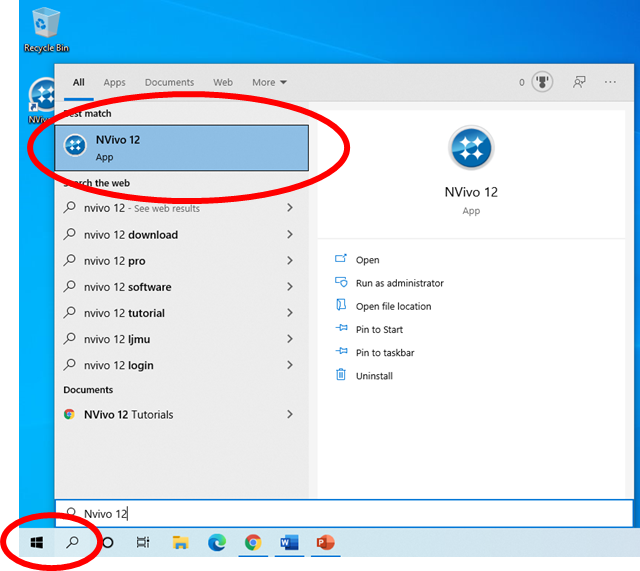
Task: Select 'nvivo 12 tutorial' suggestion text
Action: 124,313
